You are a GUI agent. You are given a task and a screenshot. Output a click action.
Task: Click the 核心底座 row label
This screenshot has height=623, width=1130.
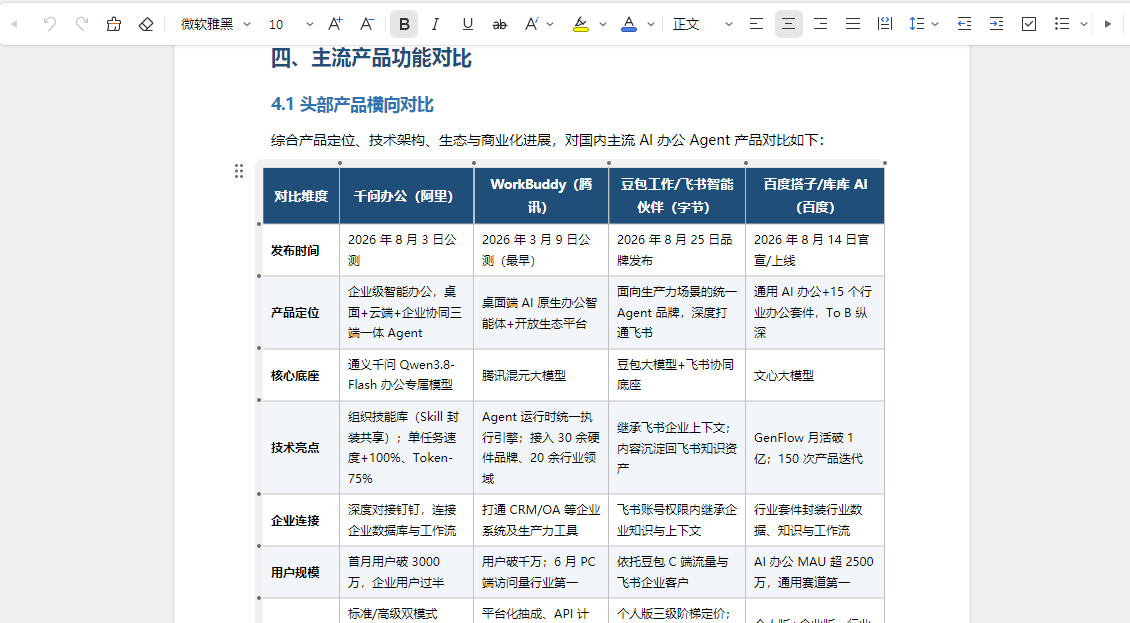[x=295, y=375]
